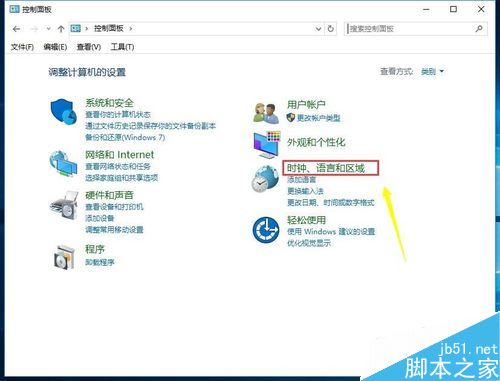Open the User Accounts people icon

click(x=266, y=113)
